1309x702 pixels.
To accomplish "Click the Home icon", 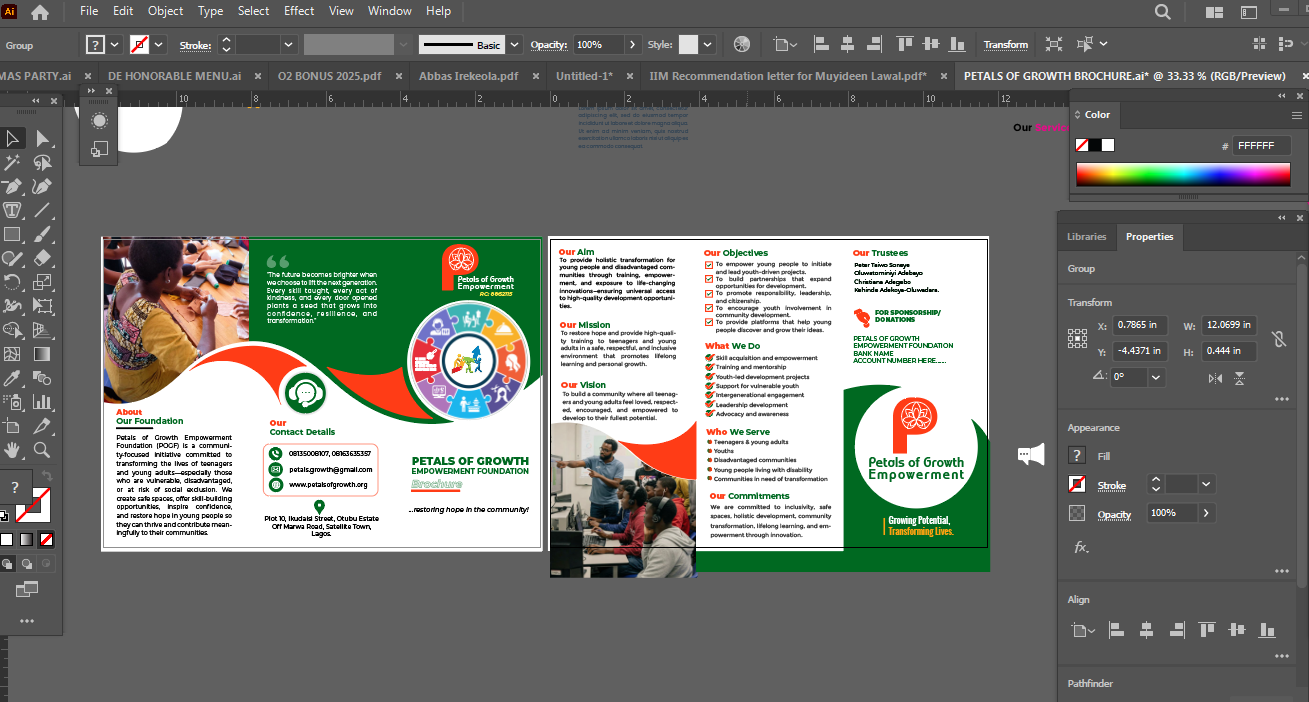I will pyautogui.click(x=40, y=12).
